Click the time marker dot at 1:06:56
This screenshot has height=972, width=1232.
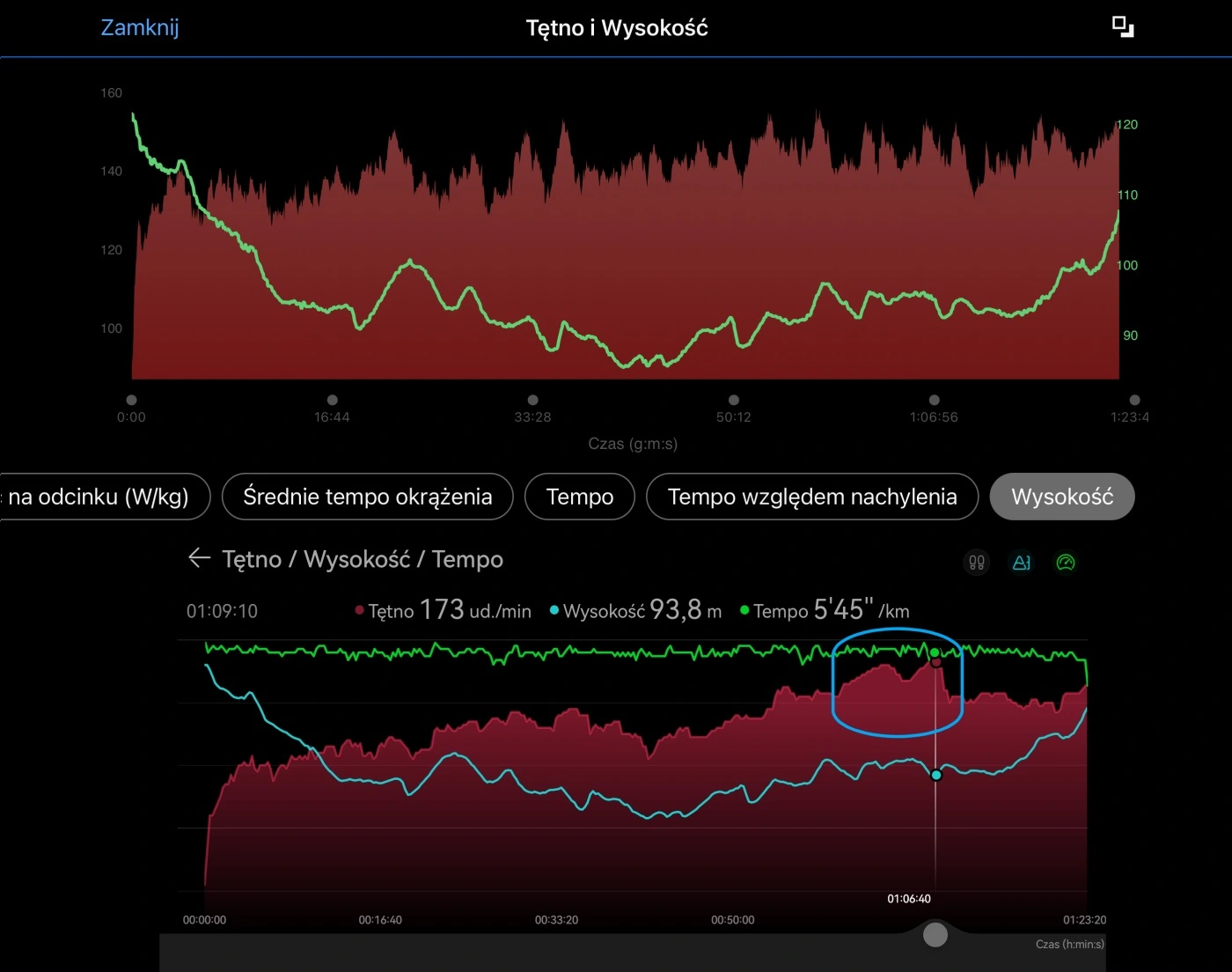(x=934, y=400)
